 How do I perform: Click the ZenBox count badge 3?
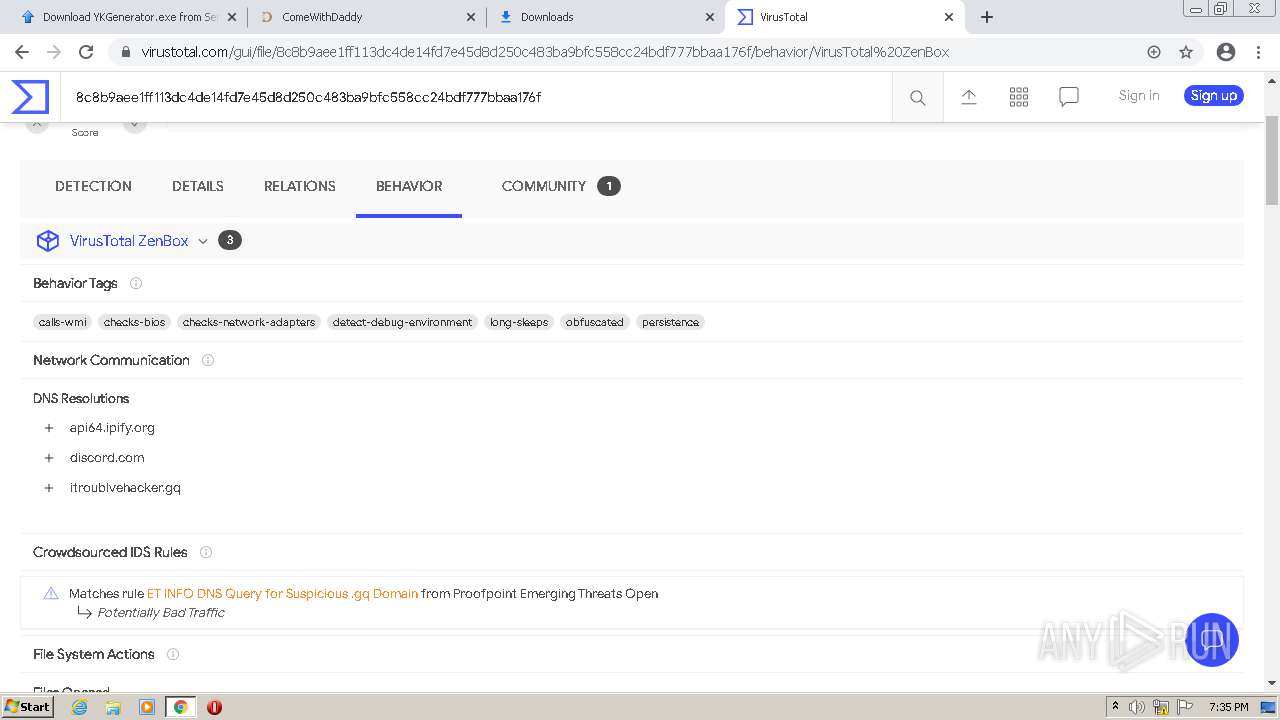pos(230,240)
